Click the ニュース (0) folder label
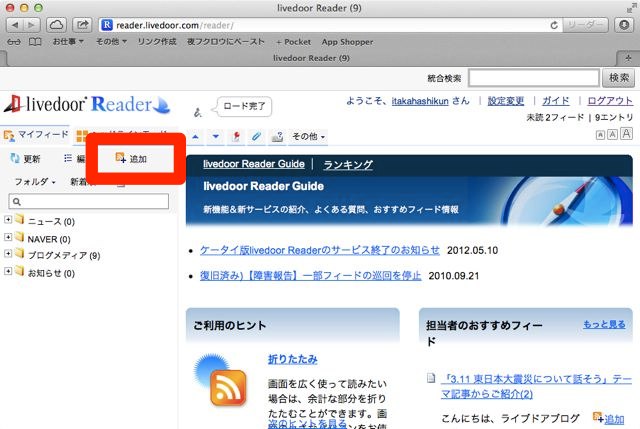 [x=51, y=222]
